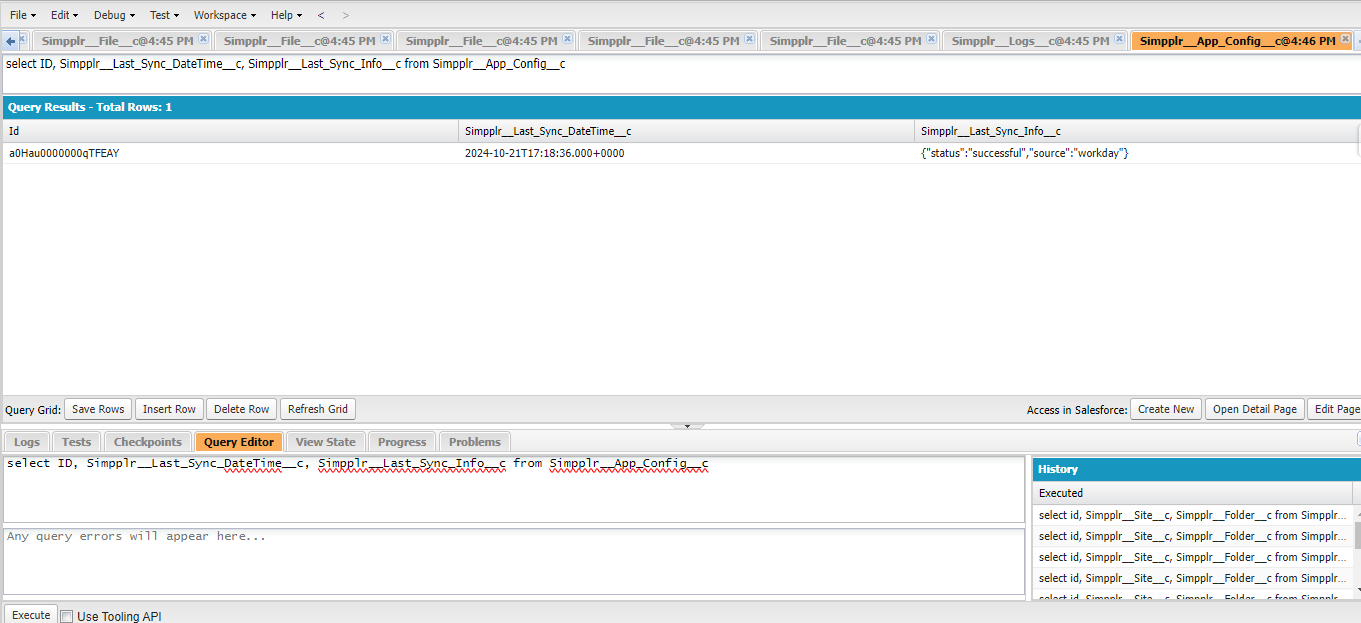Click the Edit Page button
This screenshot has width=1361, height=623.
pyautogui.click(x=1335, y=409)
